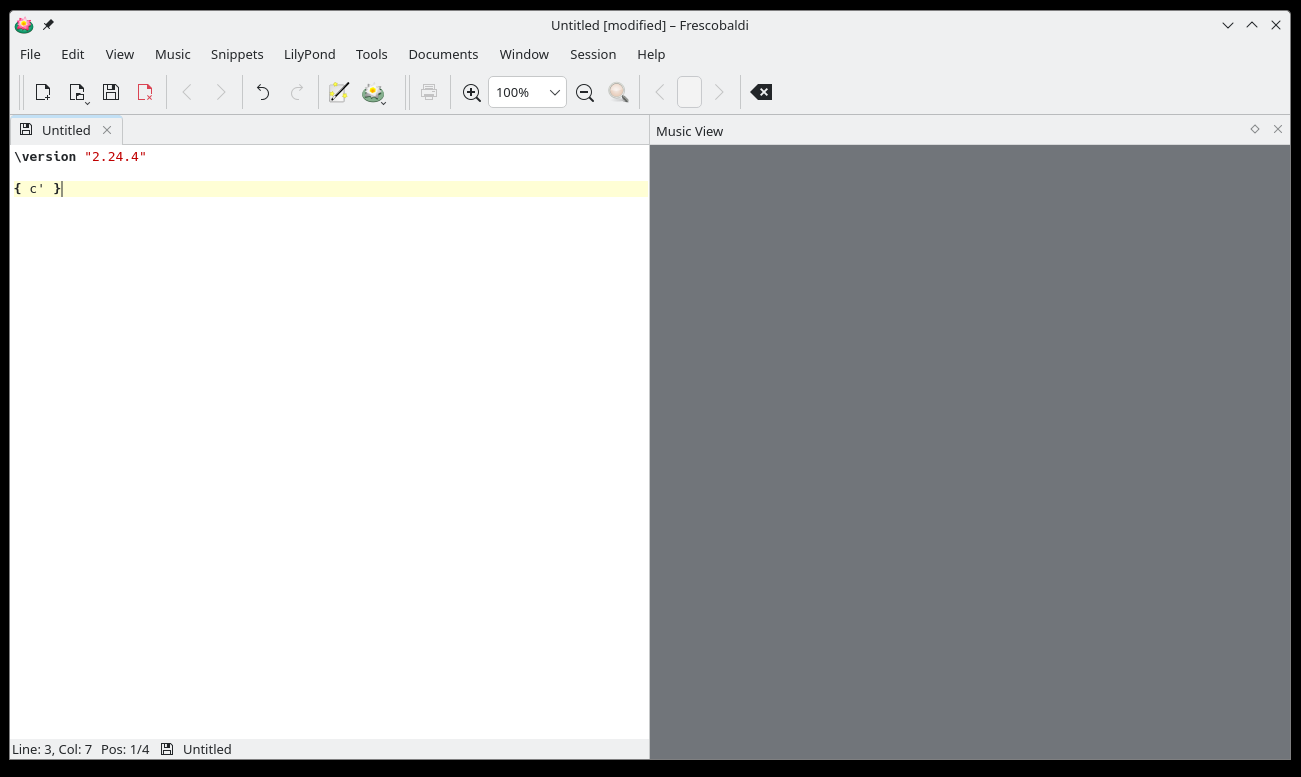Viewport: 1301px width, 777px height.
Task: Clear the music view with the backspace icon
Action: click(761, 92)
